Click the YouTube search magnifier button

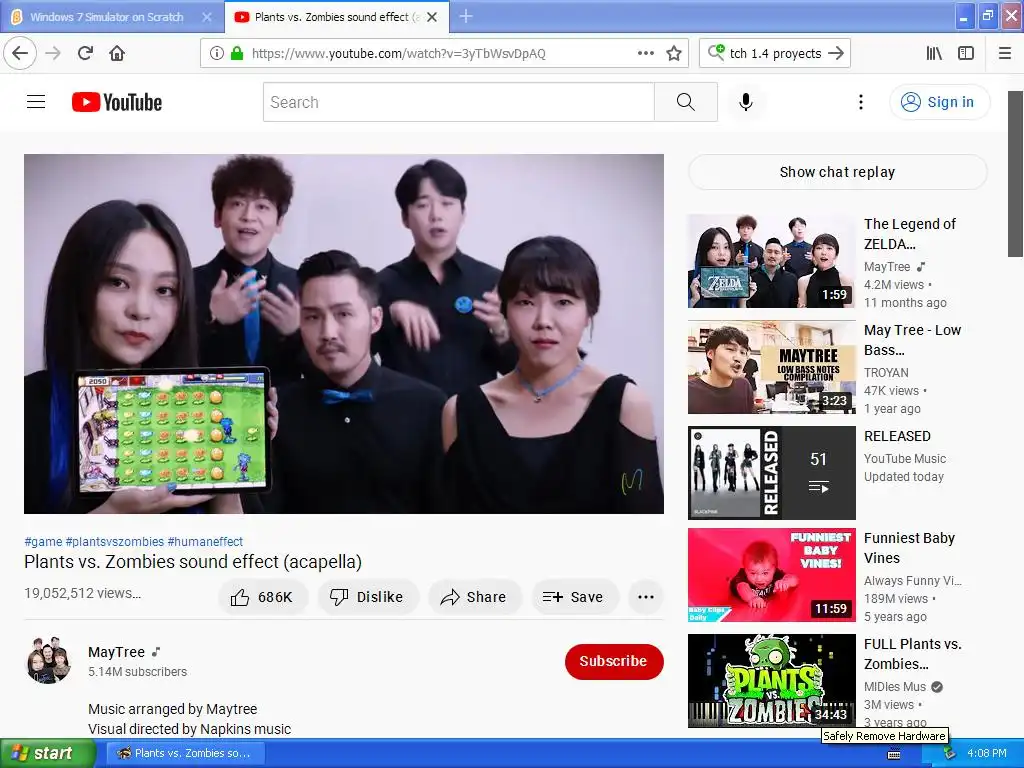coord(686,102)
